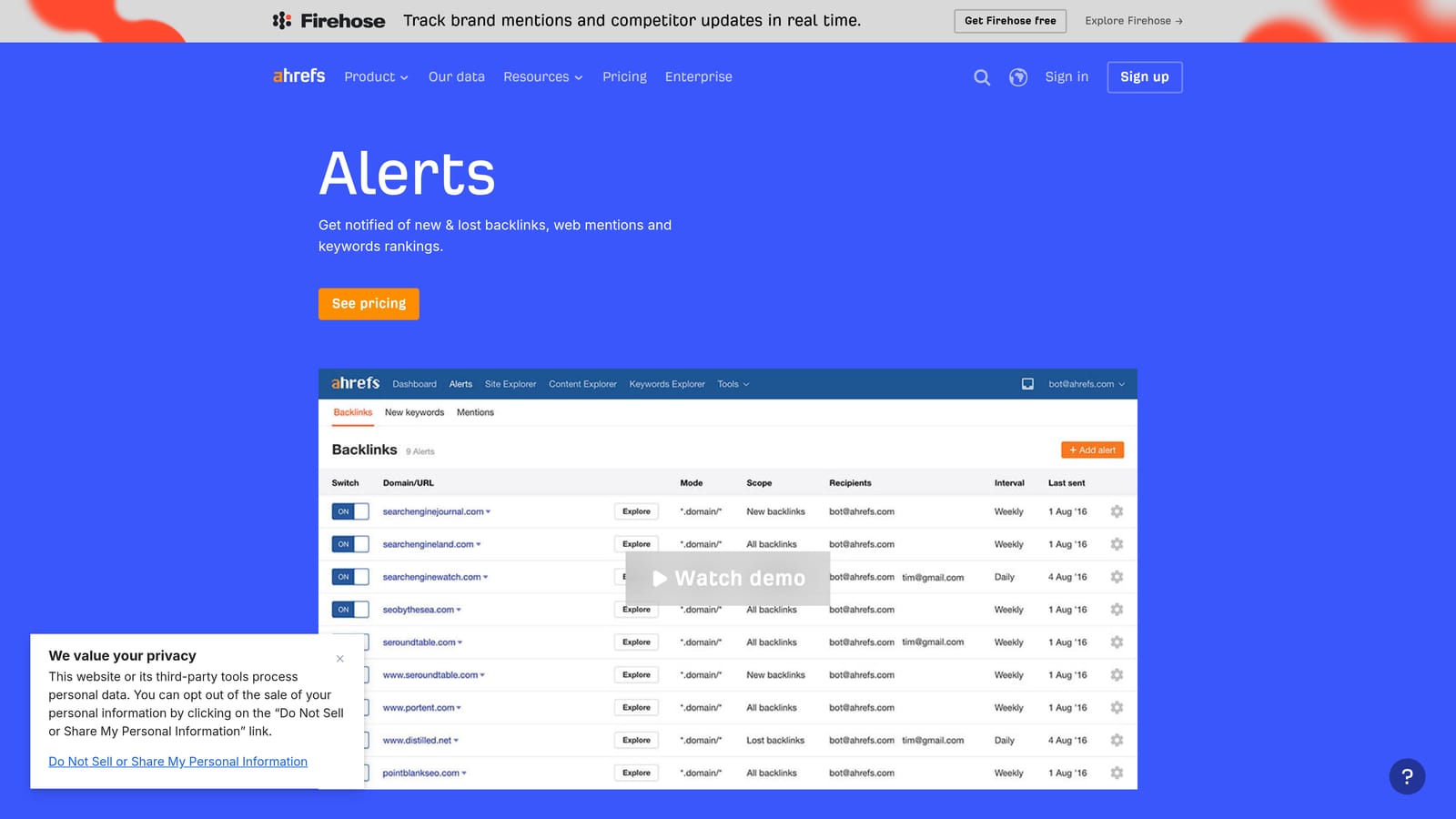This screenshot has width=1456, height=819.
Task: Open the gear settings for seroundtable.com row
Action: (1117, 642)
